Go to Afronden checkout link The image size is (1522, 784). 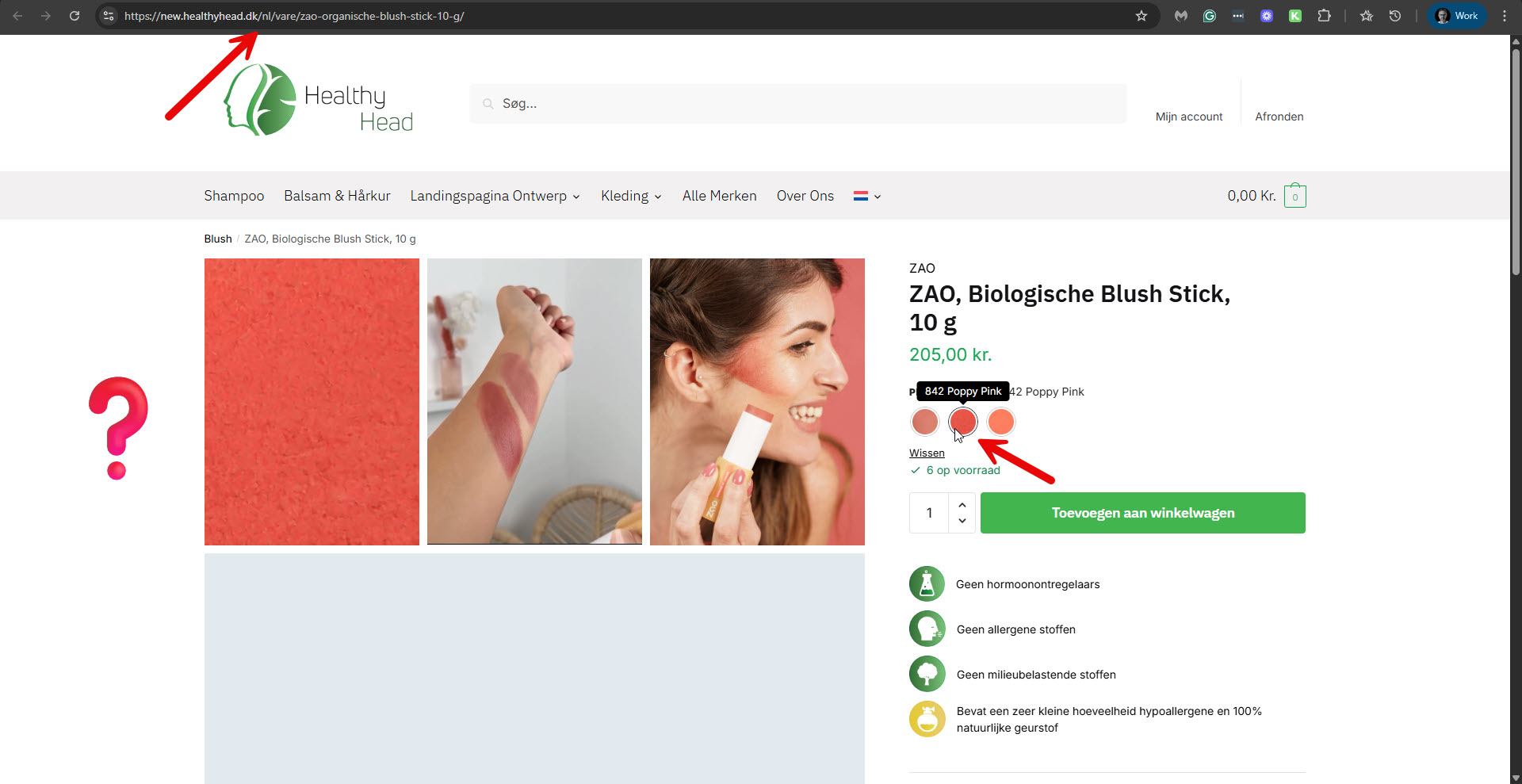[x=1279, y=117]
